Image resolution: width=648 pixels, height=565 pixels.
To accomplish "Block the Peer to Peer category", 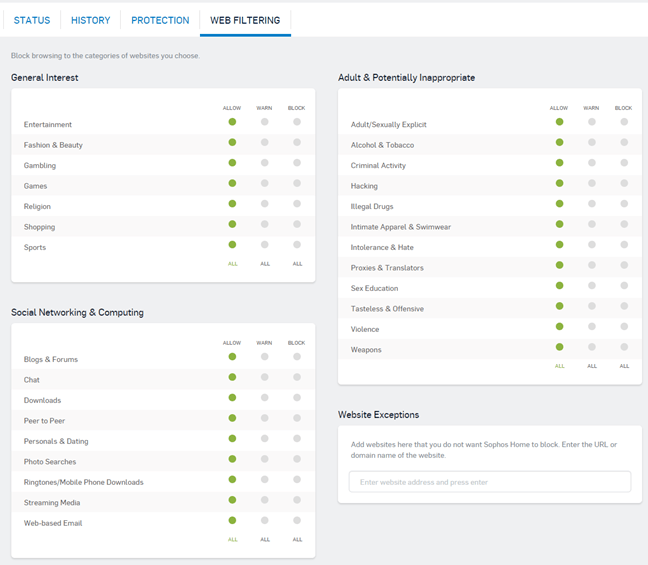I will coord(297,418).
